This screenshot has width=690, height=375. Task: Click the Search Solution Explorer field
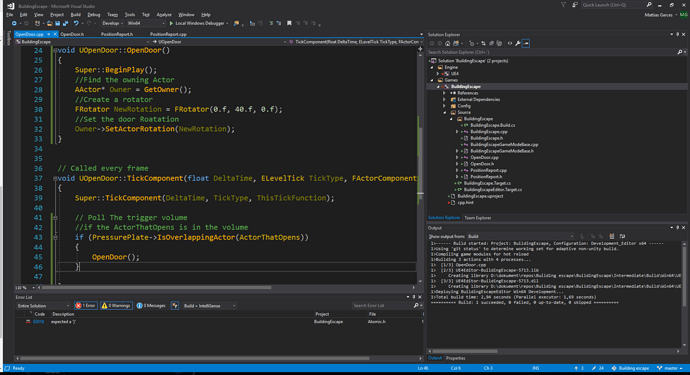tap(552, 52)
